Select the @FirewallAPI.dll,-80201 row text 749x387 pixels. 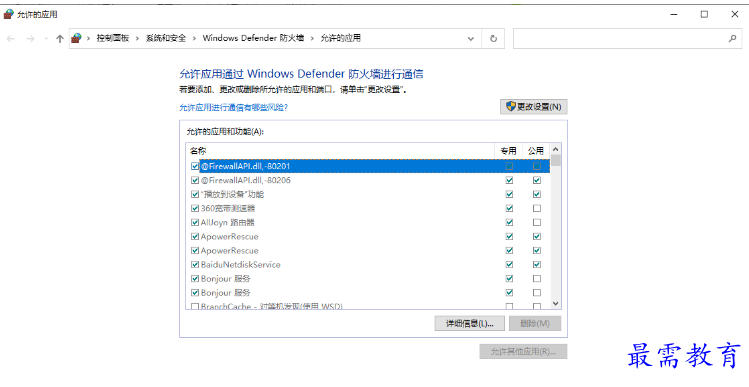tap(246, 166)
